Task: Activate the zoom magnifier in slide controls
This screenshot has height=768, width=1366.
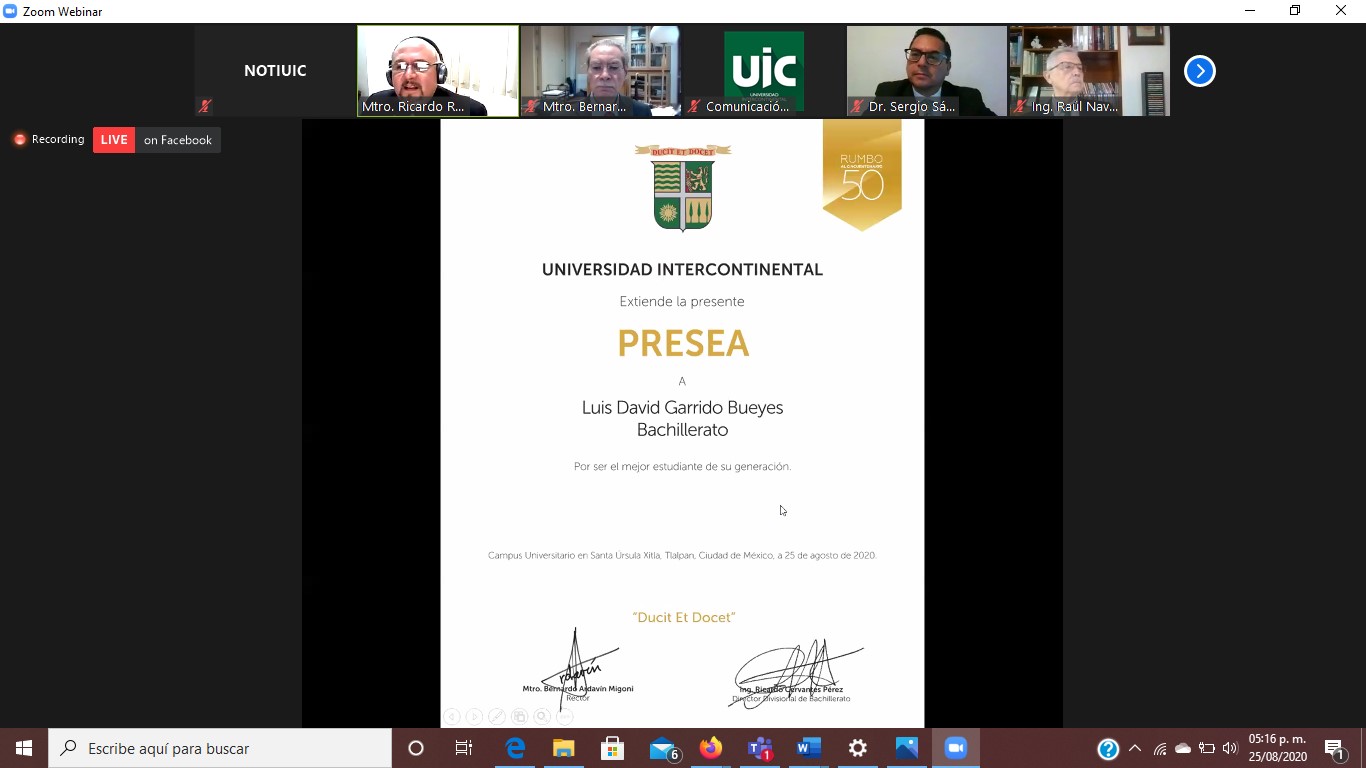Action: [x=541, y=716]
